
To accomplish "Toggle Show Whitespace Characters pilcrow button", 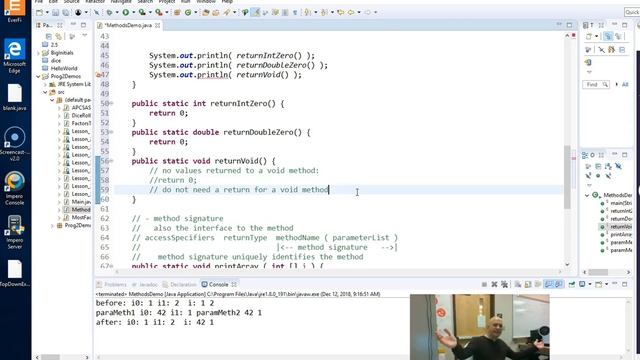I will (x=296, y=13).
